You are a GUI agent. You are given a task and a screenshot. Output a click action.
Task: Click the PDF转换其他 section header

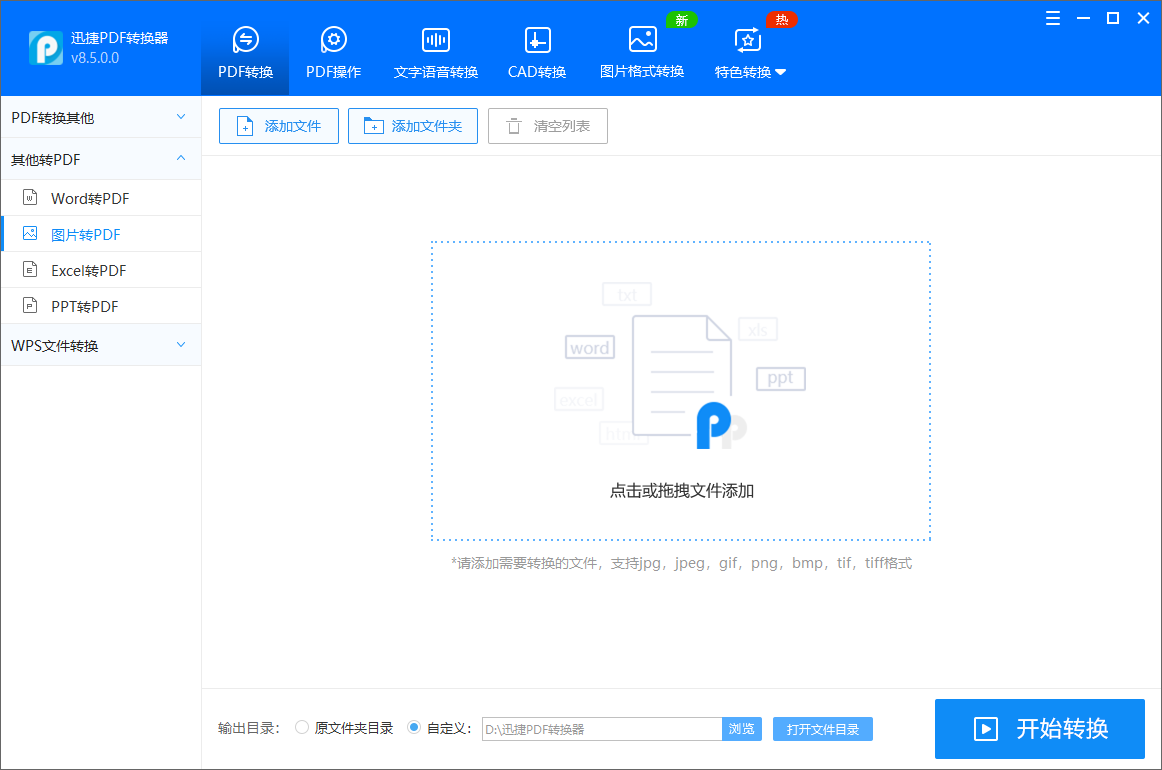101,117
